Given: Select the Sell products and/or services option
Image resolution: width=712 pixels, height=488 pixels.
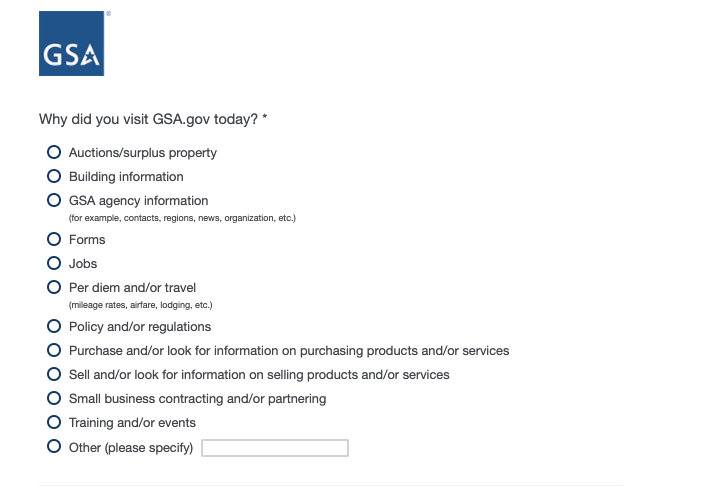Looking at the screenshot, I should (x=54, y=375).
